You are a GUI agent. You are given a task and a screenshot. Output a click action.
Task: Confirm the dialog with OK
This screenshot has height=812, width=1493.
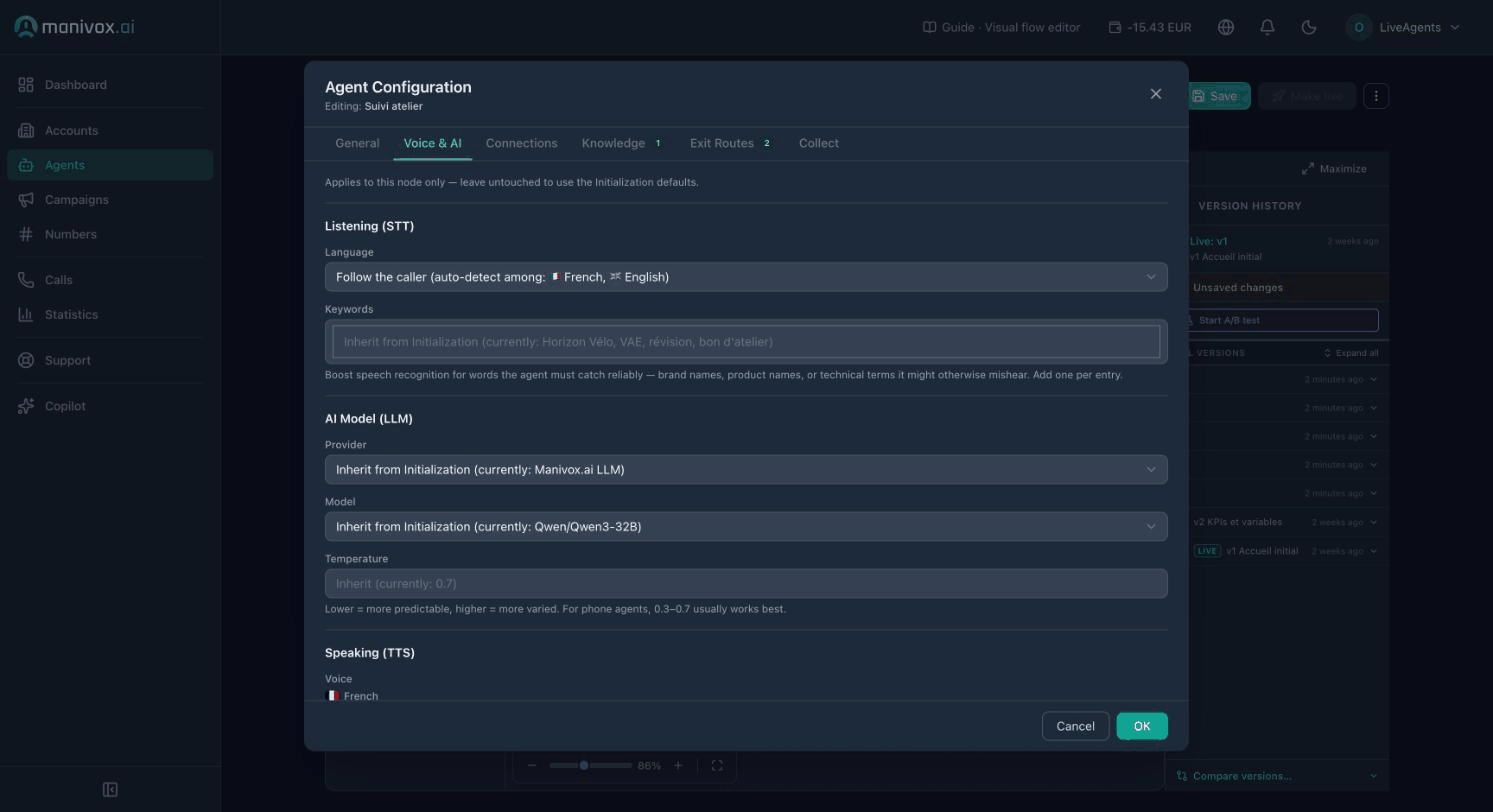(1142, 726)
